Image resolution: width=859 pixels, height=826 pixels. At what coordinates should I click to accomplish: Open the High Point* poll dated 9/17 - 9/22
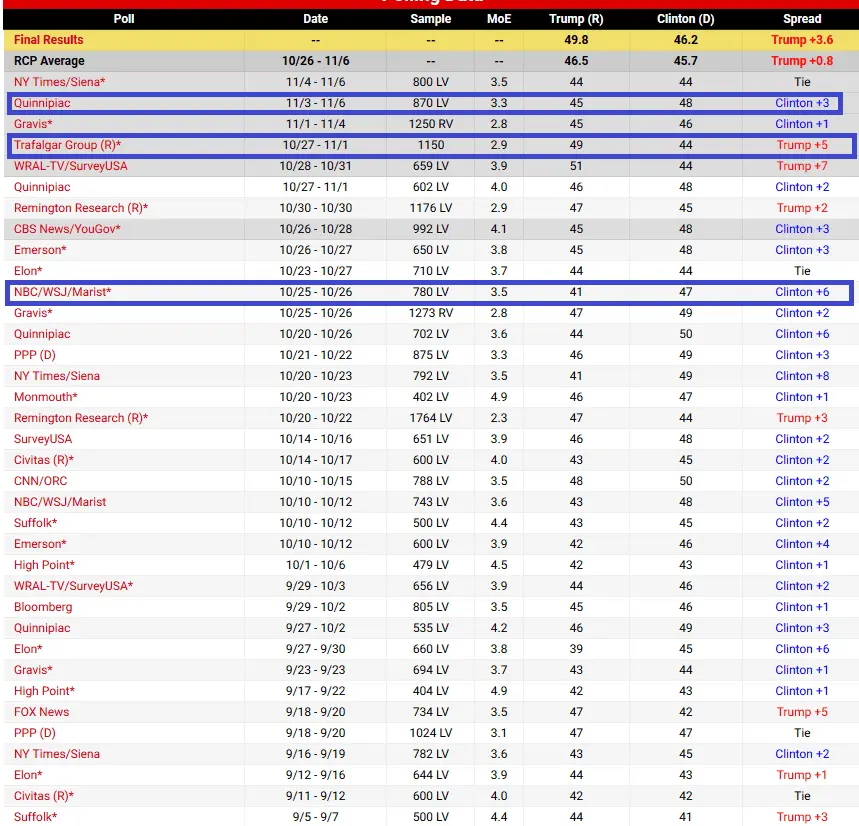(x=44, y=691)
